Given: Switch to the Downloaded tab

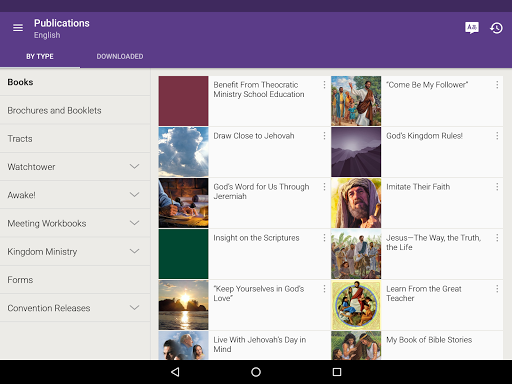Looking at the screenshot, I should coord(120,56).
